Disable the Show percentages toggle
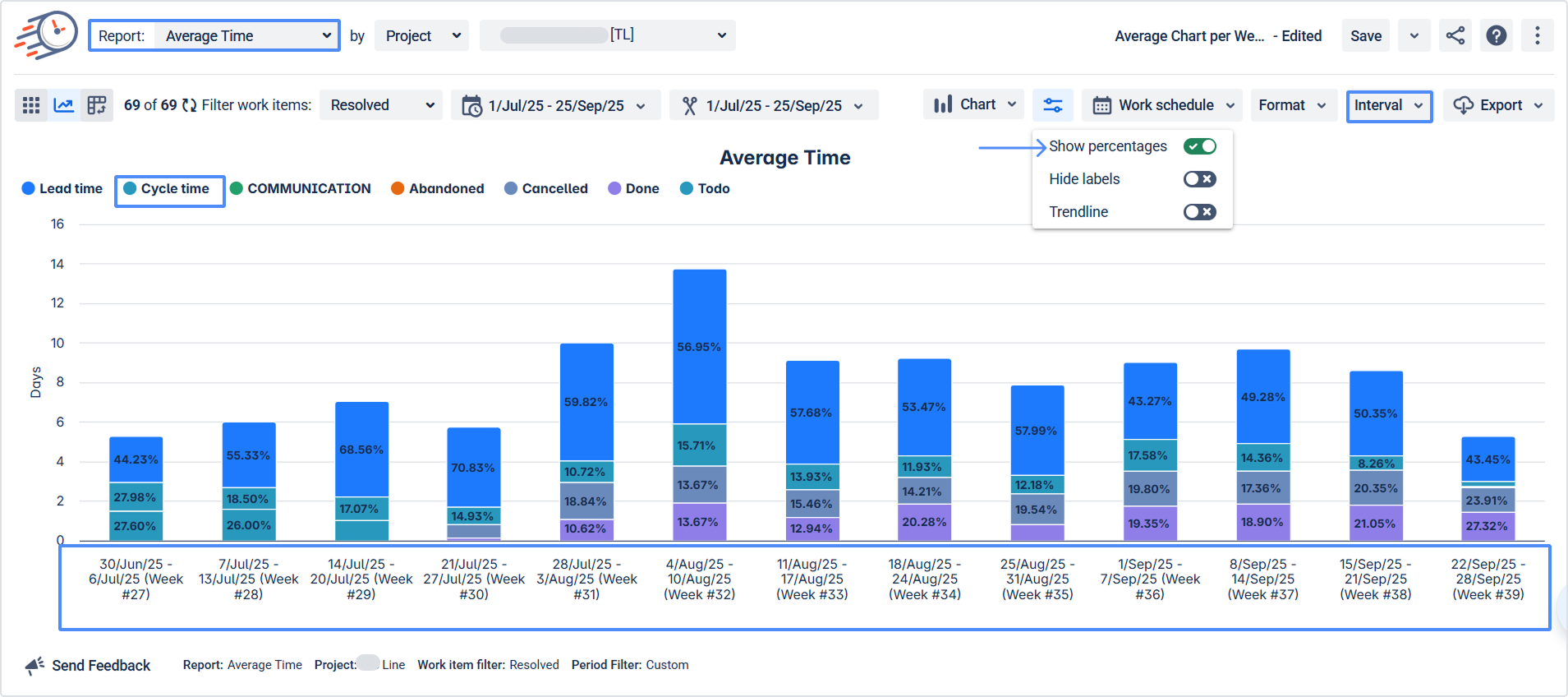The image size is (1568, 697). point(1200,146)
